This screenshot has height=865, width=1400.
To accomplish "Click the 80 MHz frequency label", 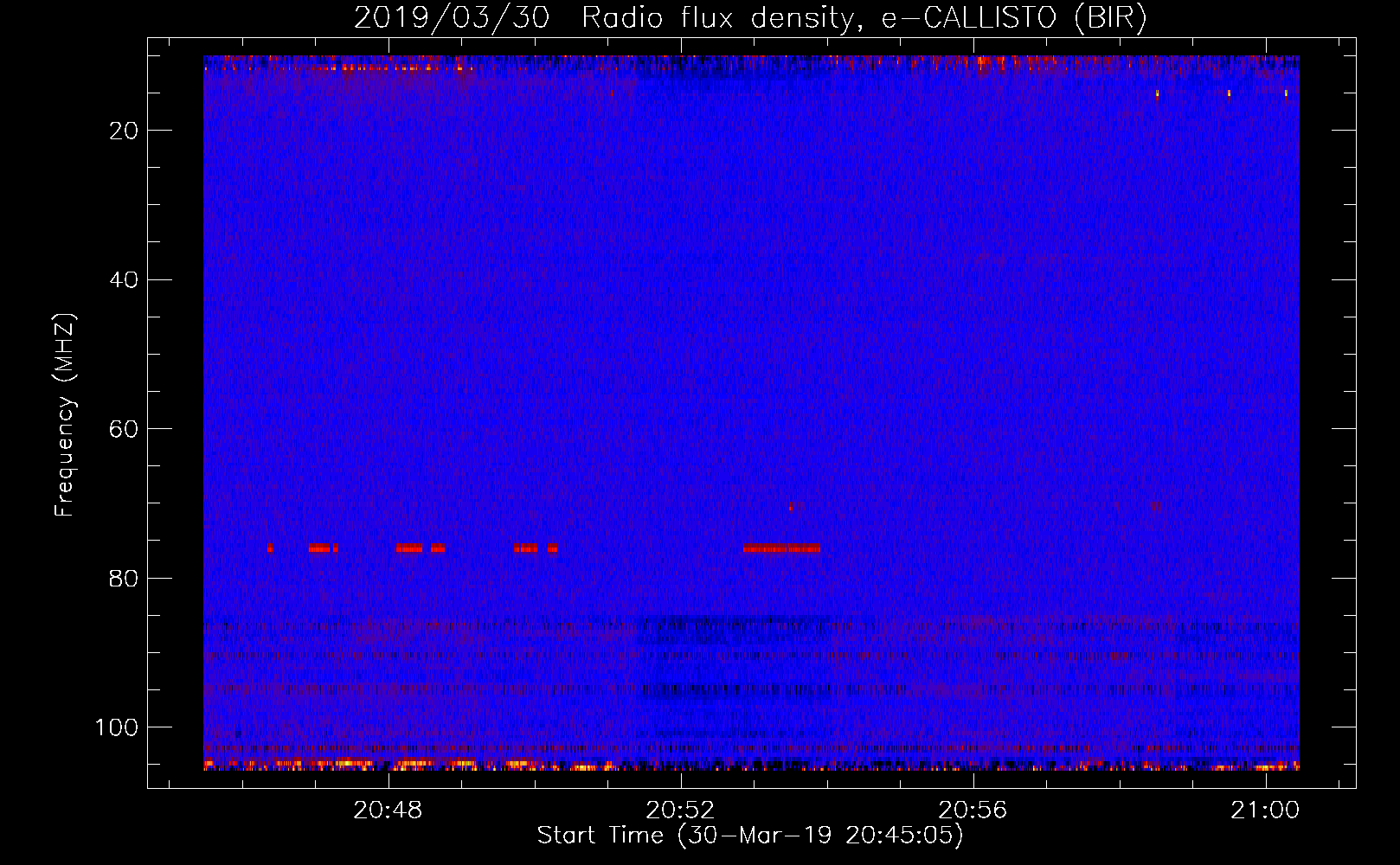I will tap(124, 579).
